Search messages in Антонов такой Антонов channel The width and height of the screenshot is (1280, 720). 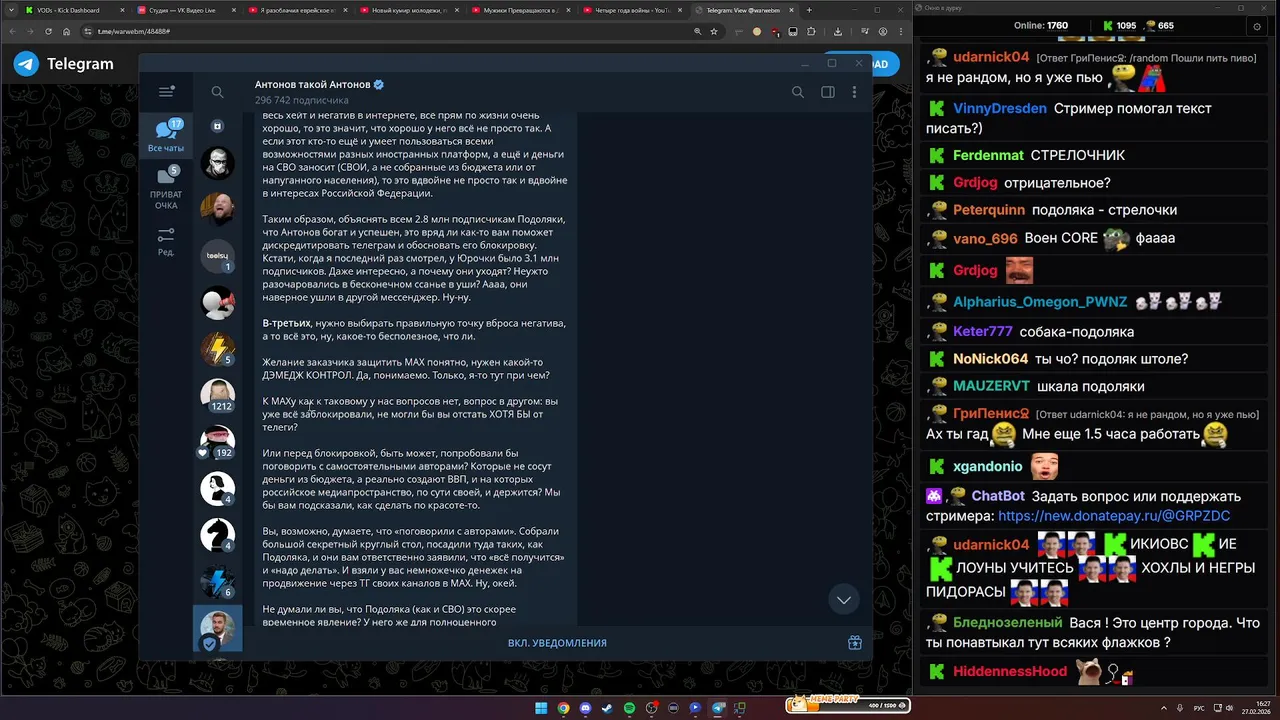798,92
